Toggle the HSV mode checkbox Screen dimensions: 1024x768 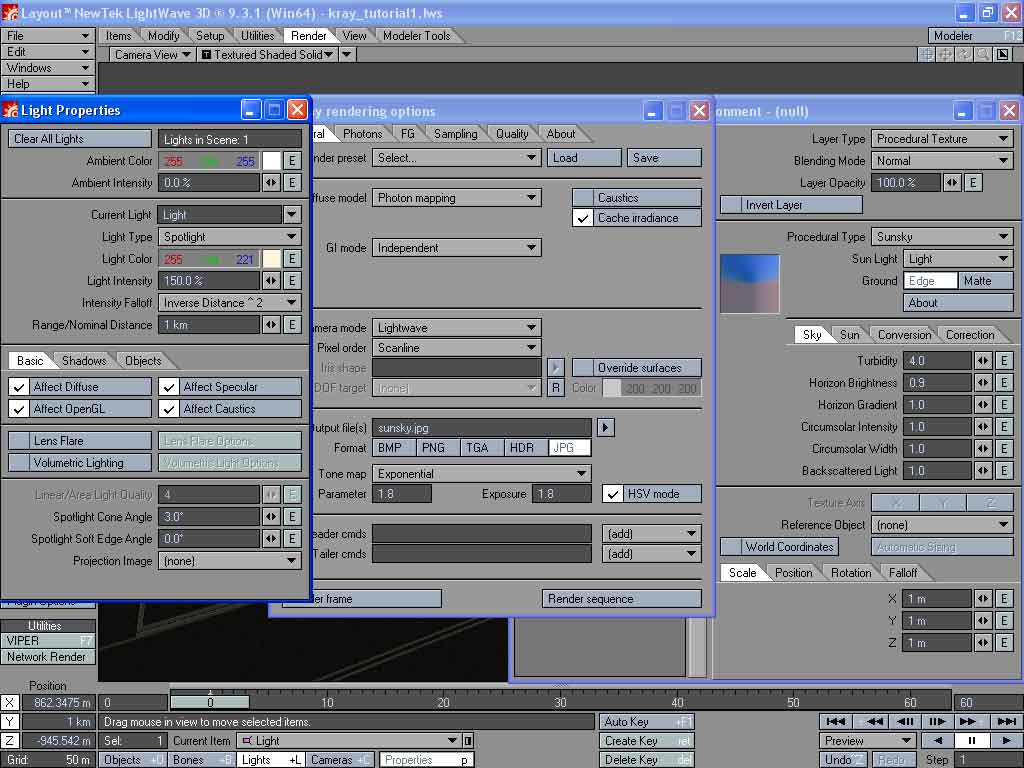[612, 494]
